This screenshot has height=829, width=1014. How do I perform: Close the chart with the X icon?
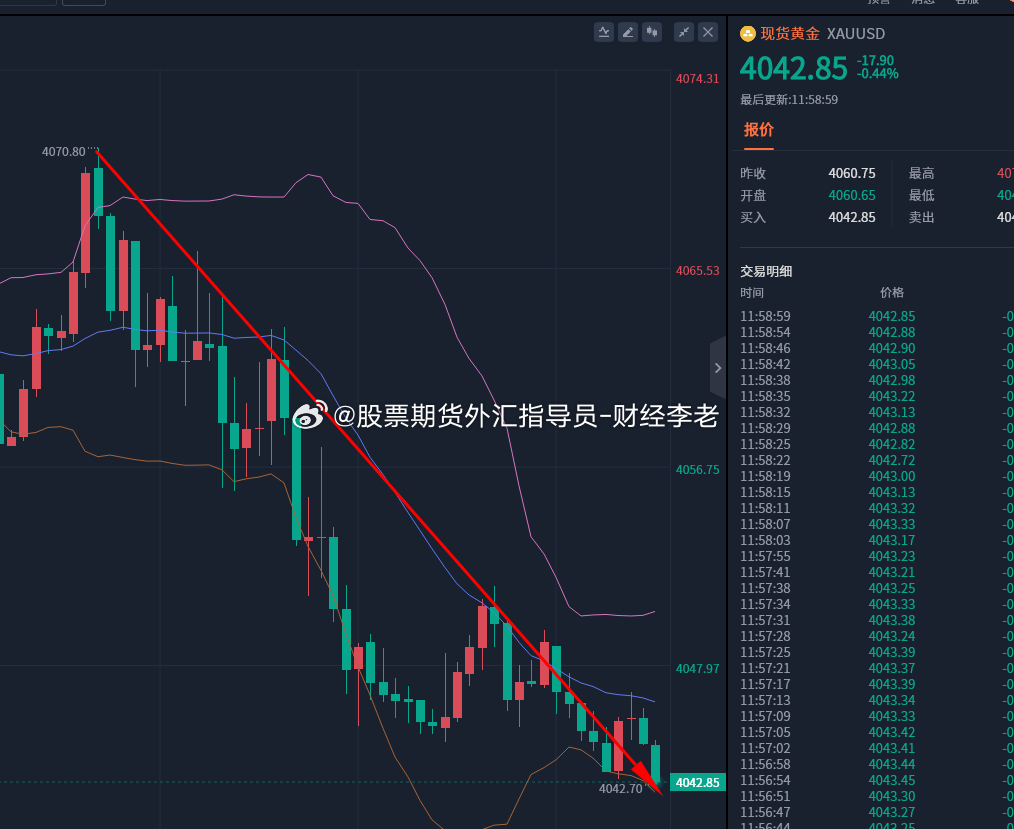(x=708, y=32)
